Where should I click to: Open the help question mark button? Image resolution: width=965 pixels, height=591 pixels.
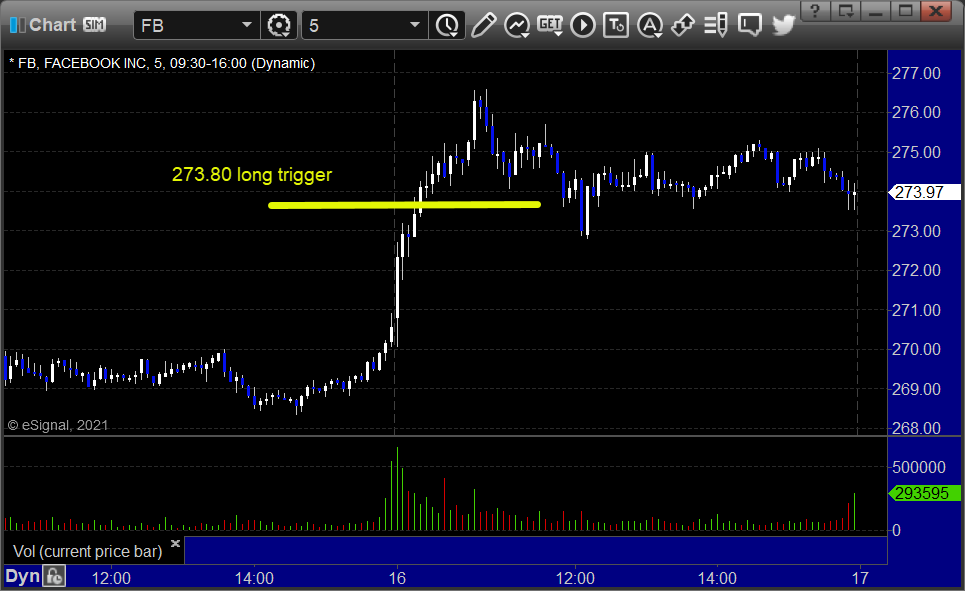click(815, 10)
